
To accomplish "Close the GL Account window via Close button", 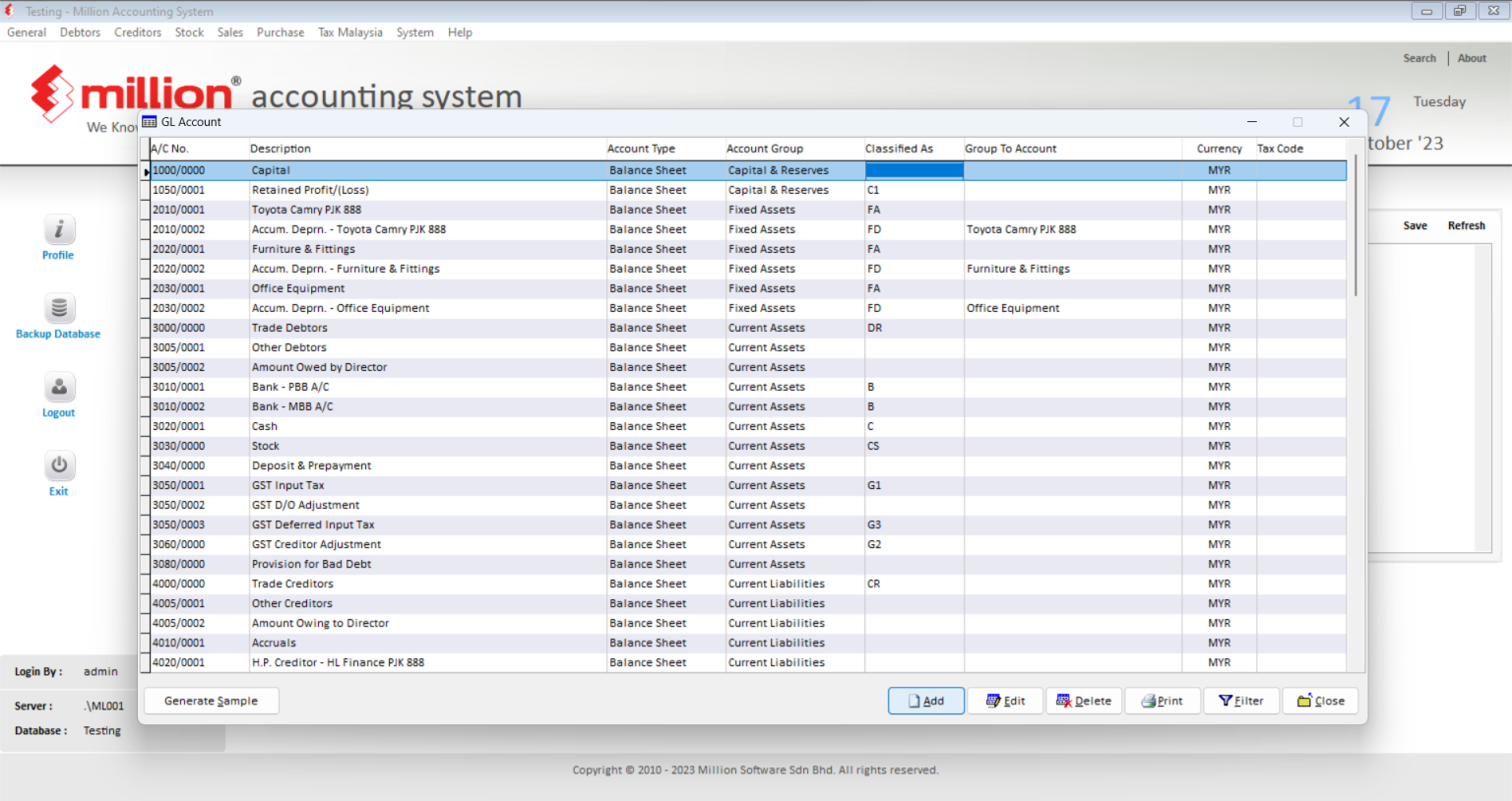I will (1320, 701).
